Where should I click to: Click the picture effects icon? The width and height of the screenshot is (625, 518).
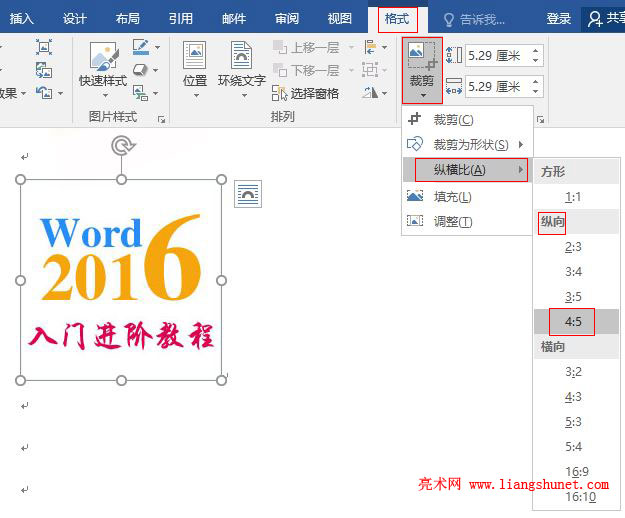[x=140, y=70]
